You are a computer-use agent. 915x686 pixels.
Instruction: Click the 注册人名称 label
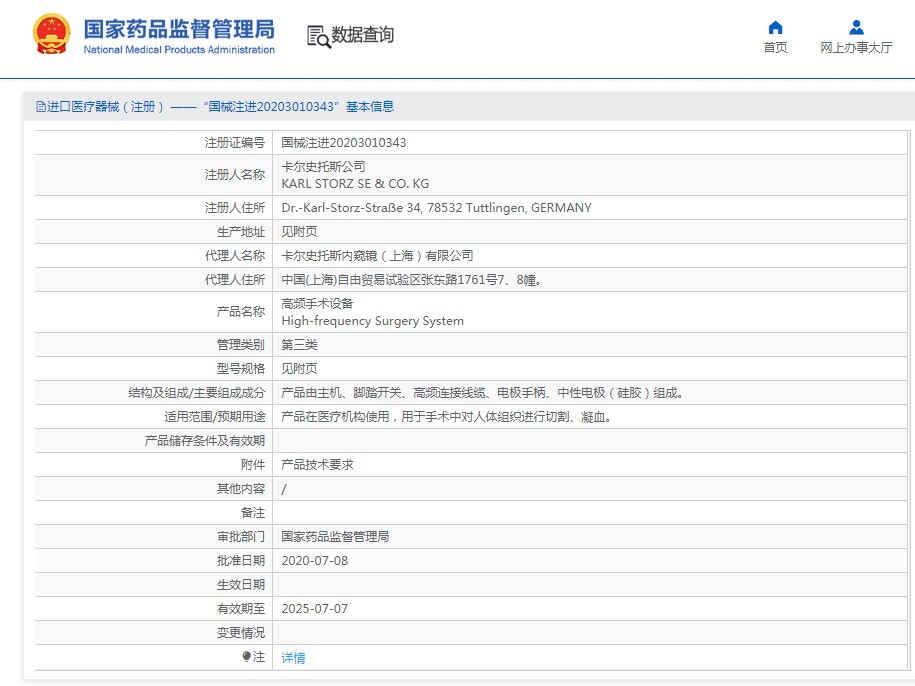pyautogui.click(x=235, y=175)
